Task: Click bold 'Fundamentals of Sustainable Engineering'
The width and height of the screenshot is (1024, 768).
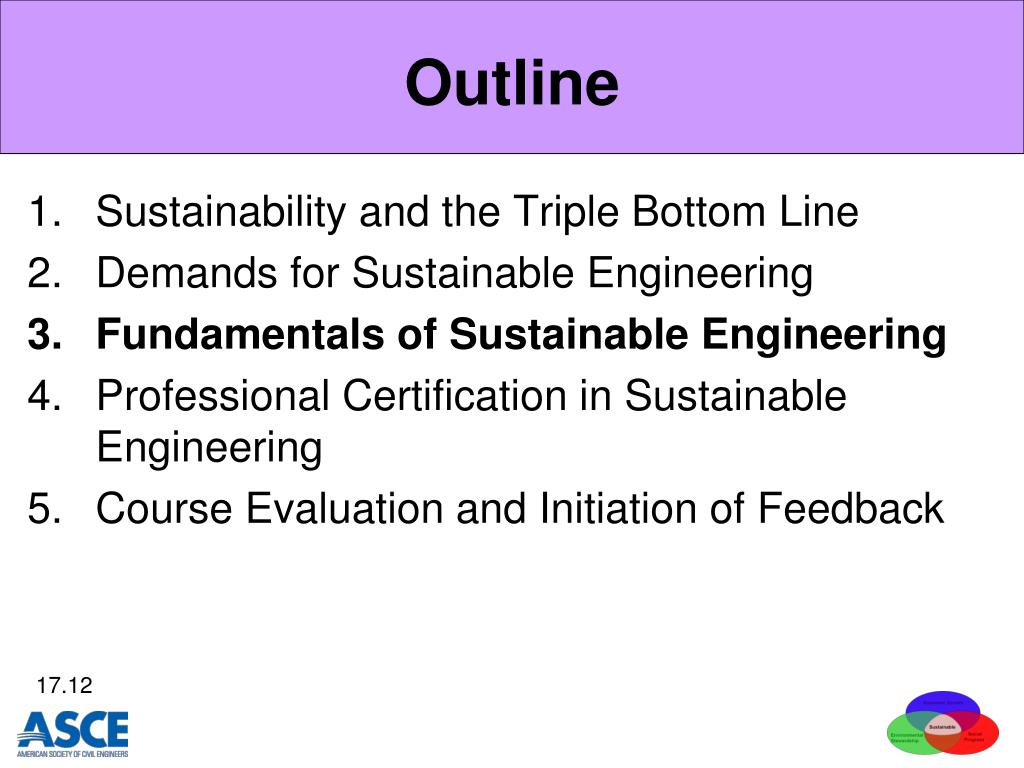Action: 521,334
